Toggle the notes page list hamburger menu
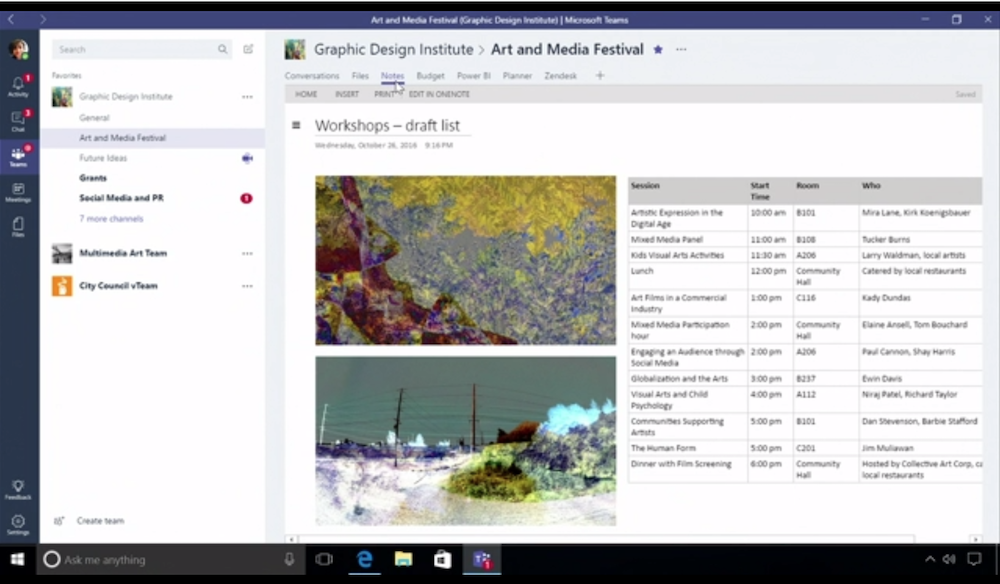The height and width of the screenshot is (584, 1000). tap(296, 125)
